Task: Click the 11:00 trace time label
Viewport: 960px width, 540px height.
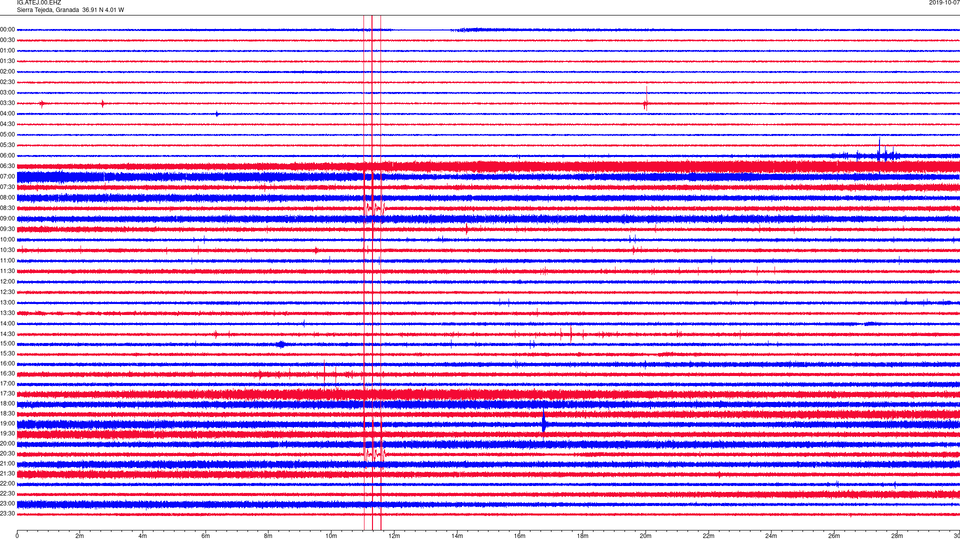Action: coord(7,260)
